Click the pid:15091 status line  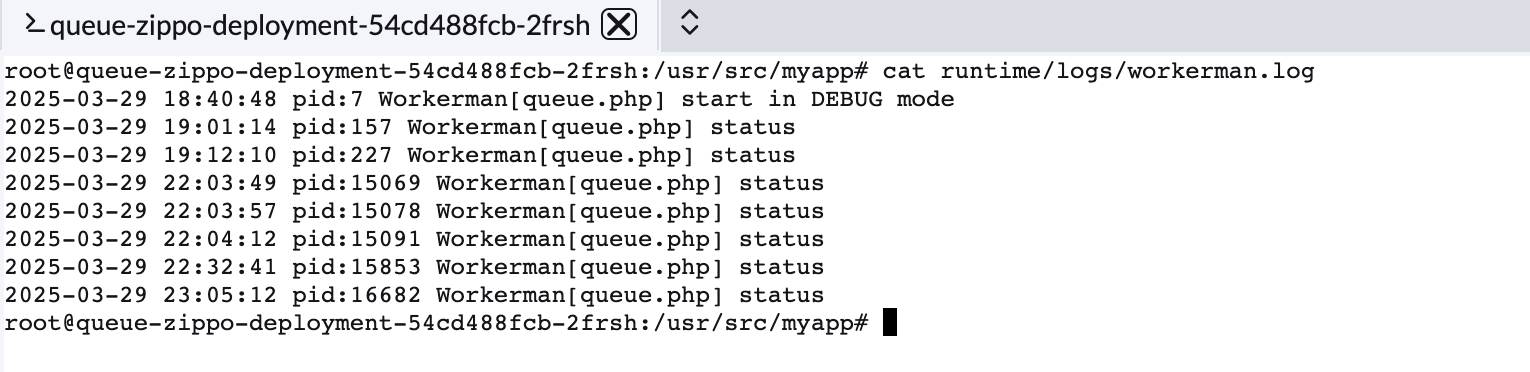pos(415,239)
